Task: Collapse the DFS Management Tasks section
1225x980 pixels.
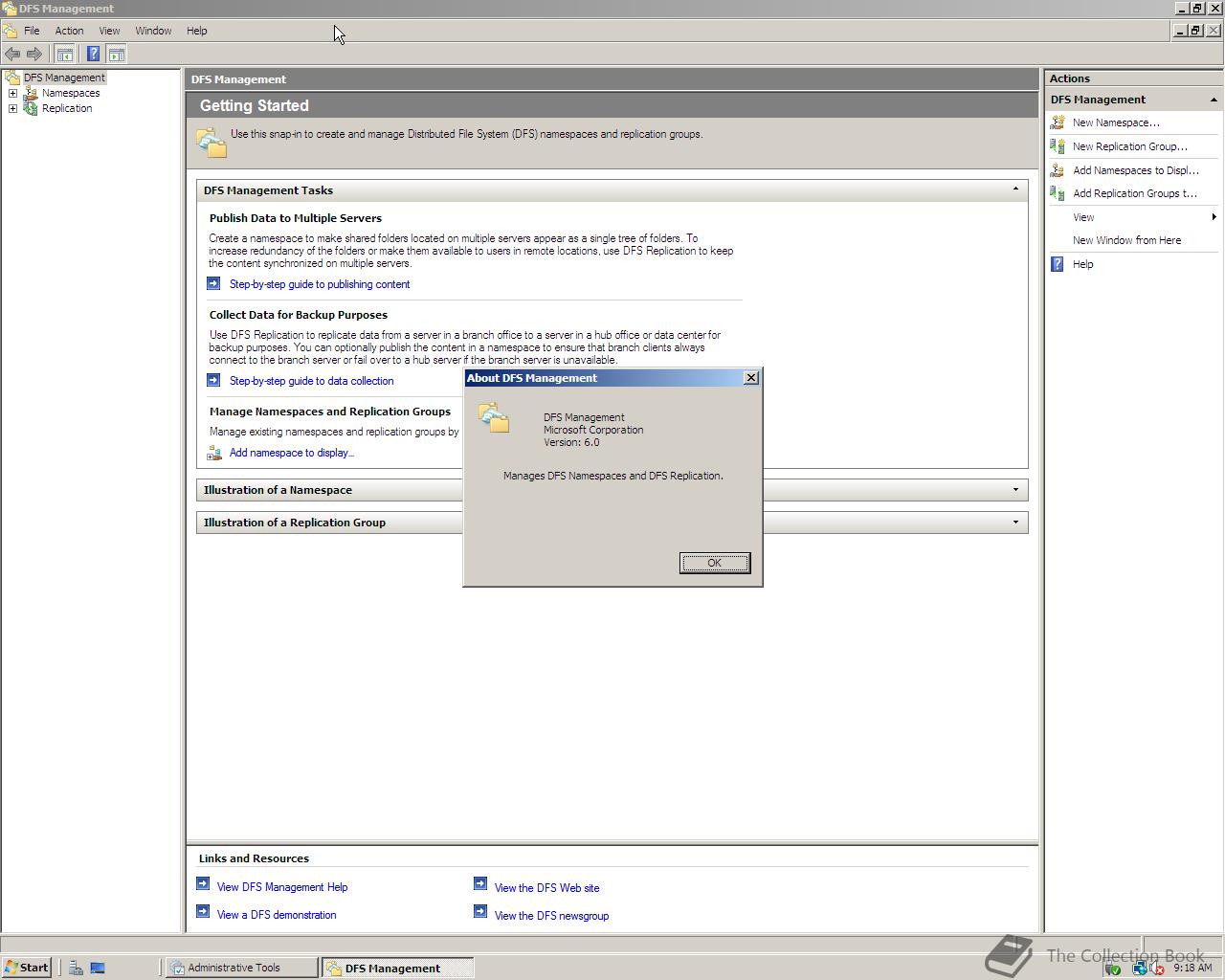Action: click(1015, 189)
